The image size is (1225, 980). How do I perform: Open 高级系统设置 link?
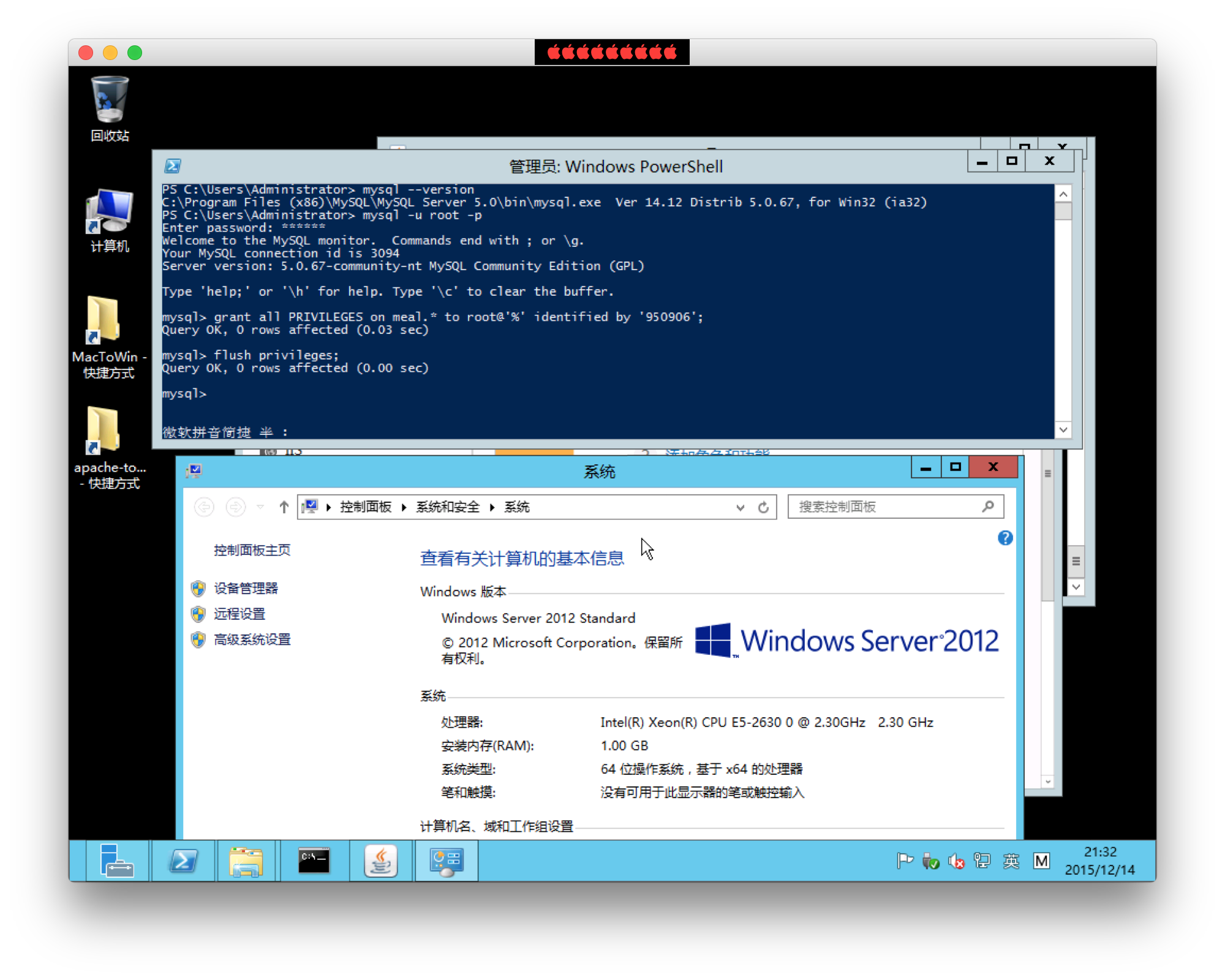(x=252, y=639)
